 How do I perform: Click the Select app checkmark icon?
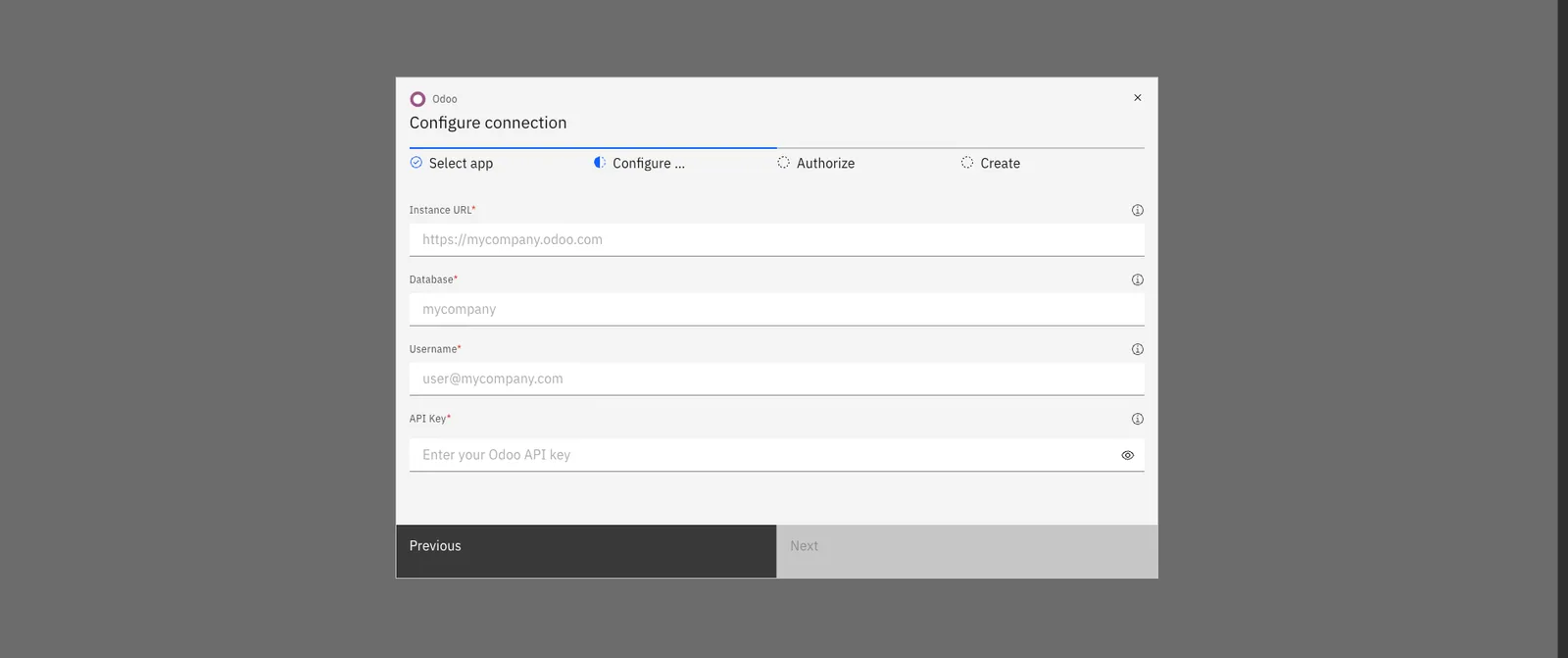point(416,163)
